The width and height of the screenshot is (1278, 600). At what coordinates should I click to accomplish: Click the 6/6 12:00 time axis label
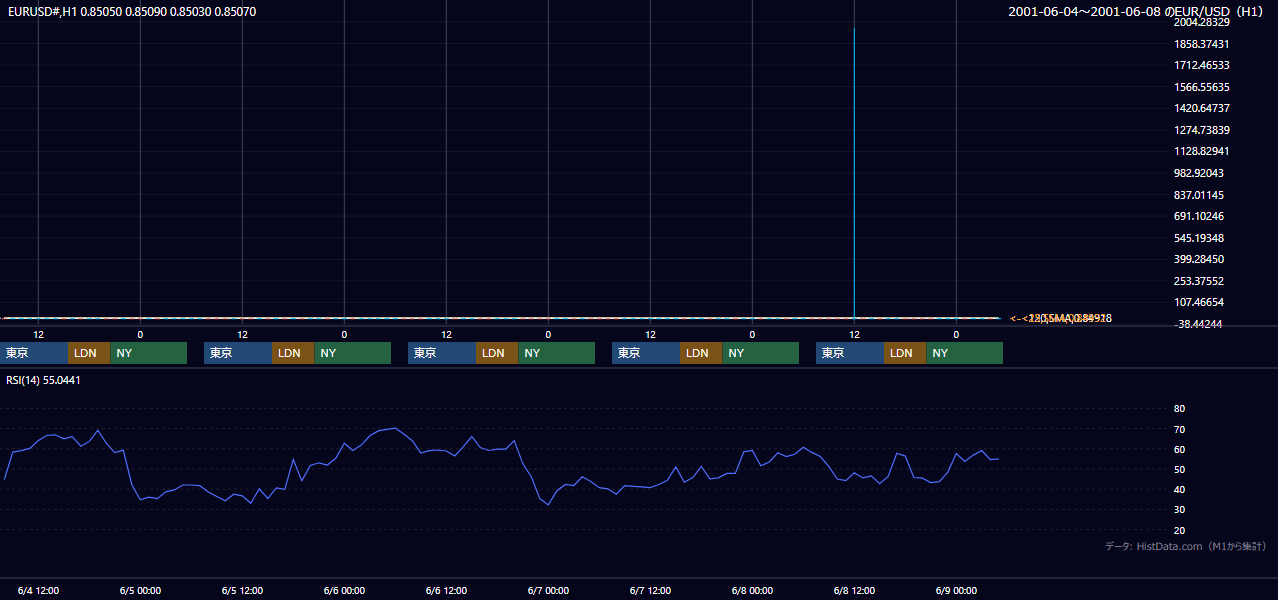pyautogui.click(x=446, y=591)
